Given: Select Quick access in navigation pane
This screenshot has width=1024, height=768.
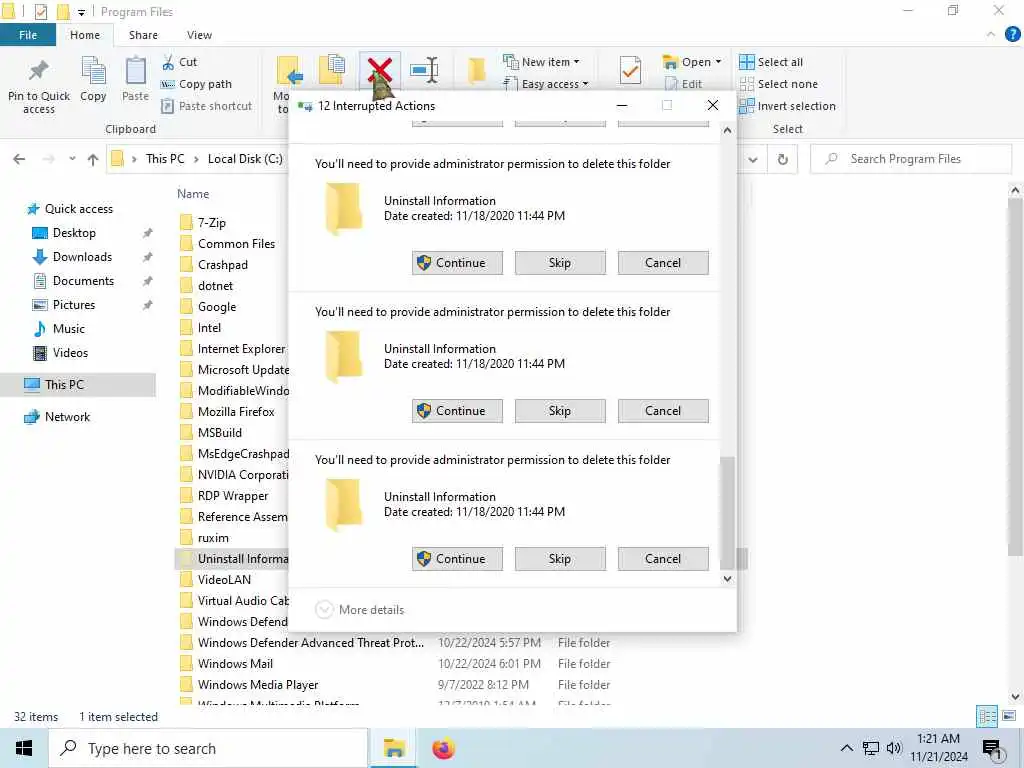Looking at the screenshot, I should [70, 209].
